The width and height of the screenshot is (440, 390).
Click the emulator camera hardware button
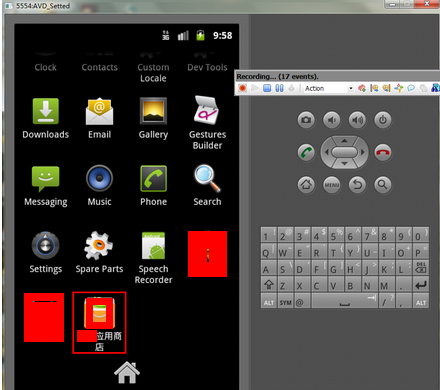click(306, 120)
